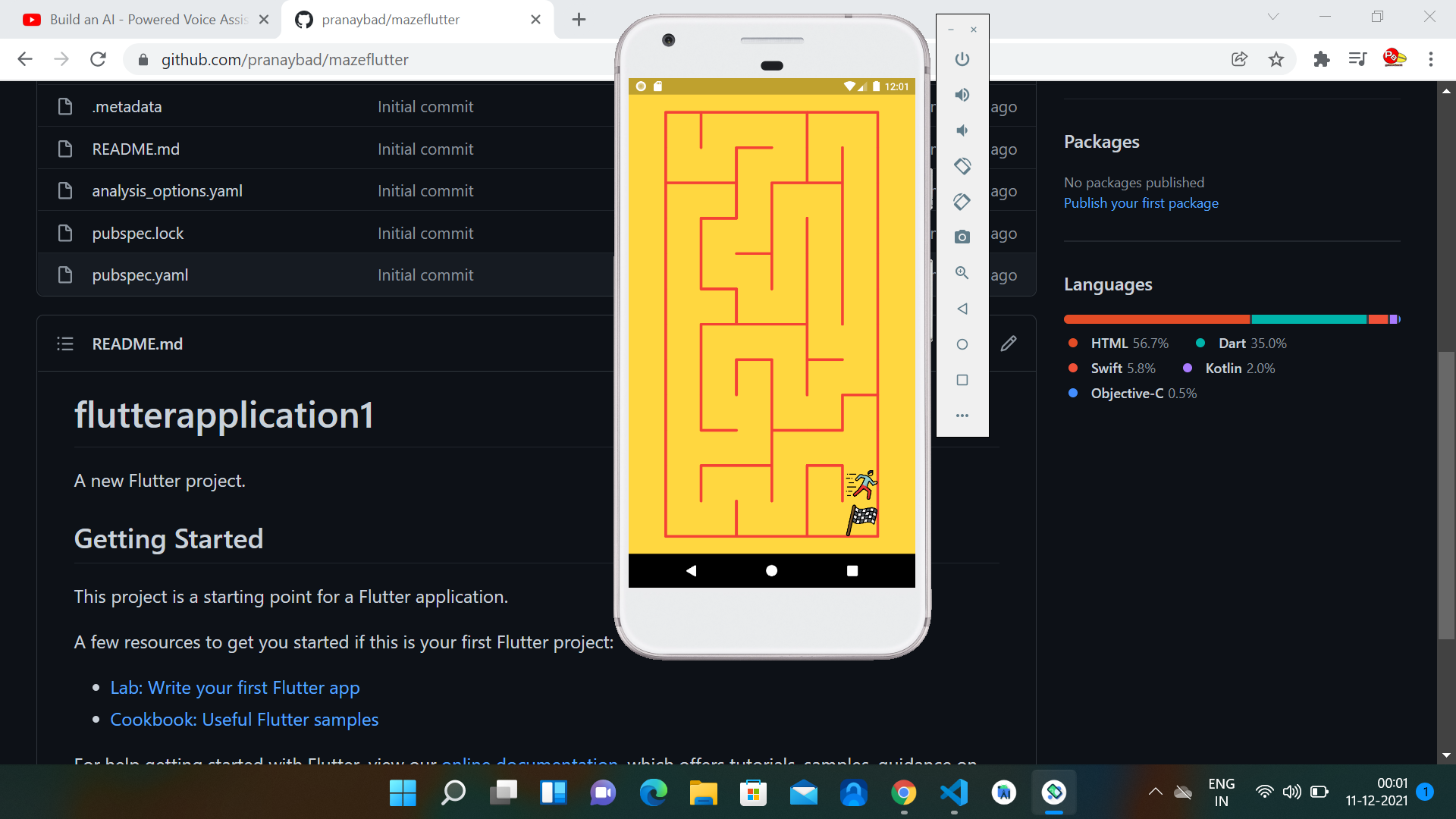1456x819 pixels.
Task: Click the emulator power button icon
Action: coord(962,59)
